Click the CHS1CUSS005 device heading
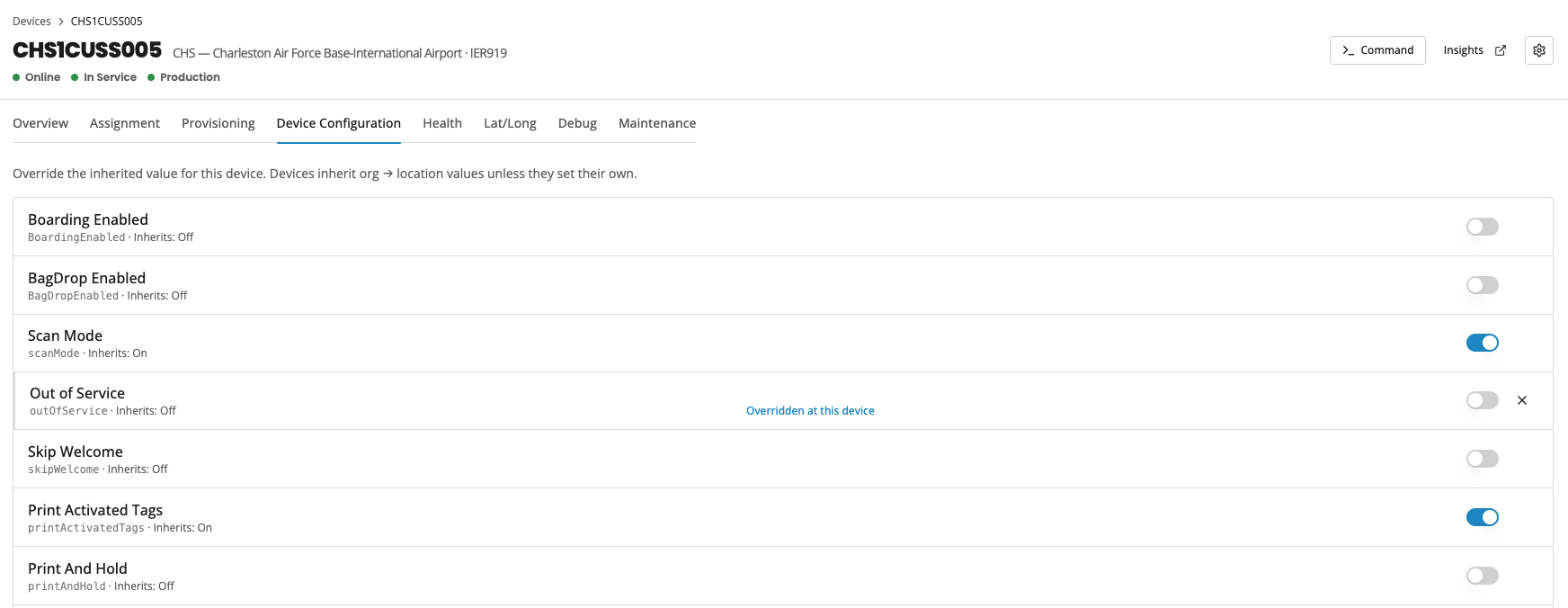Viewport: 1568px width, 608px height. [87, 50]
